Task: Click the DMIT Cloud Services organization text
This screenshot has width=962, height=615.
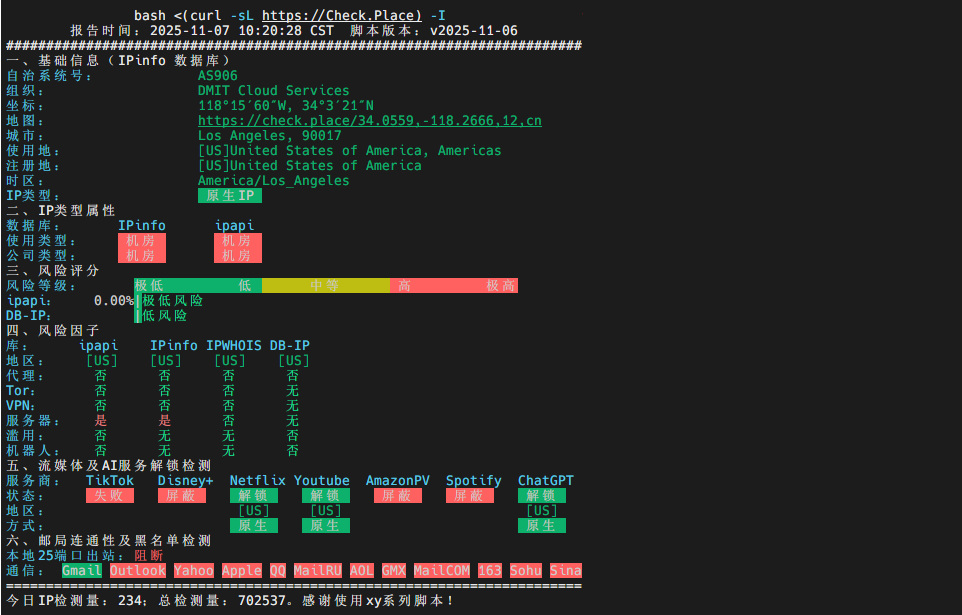Action: coord(274,91)
